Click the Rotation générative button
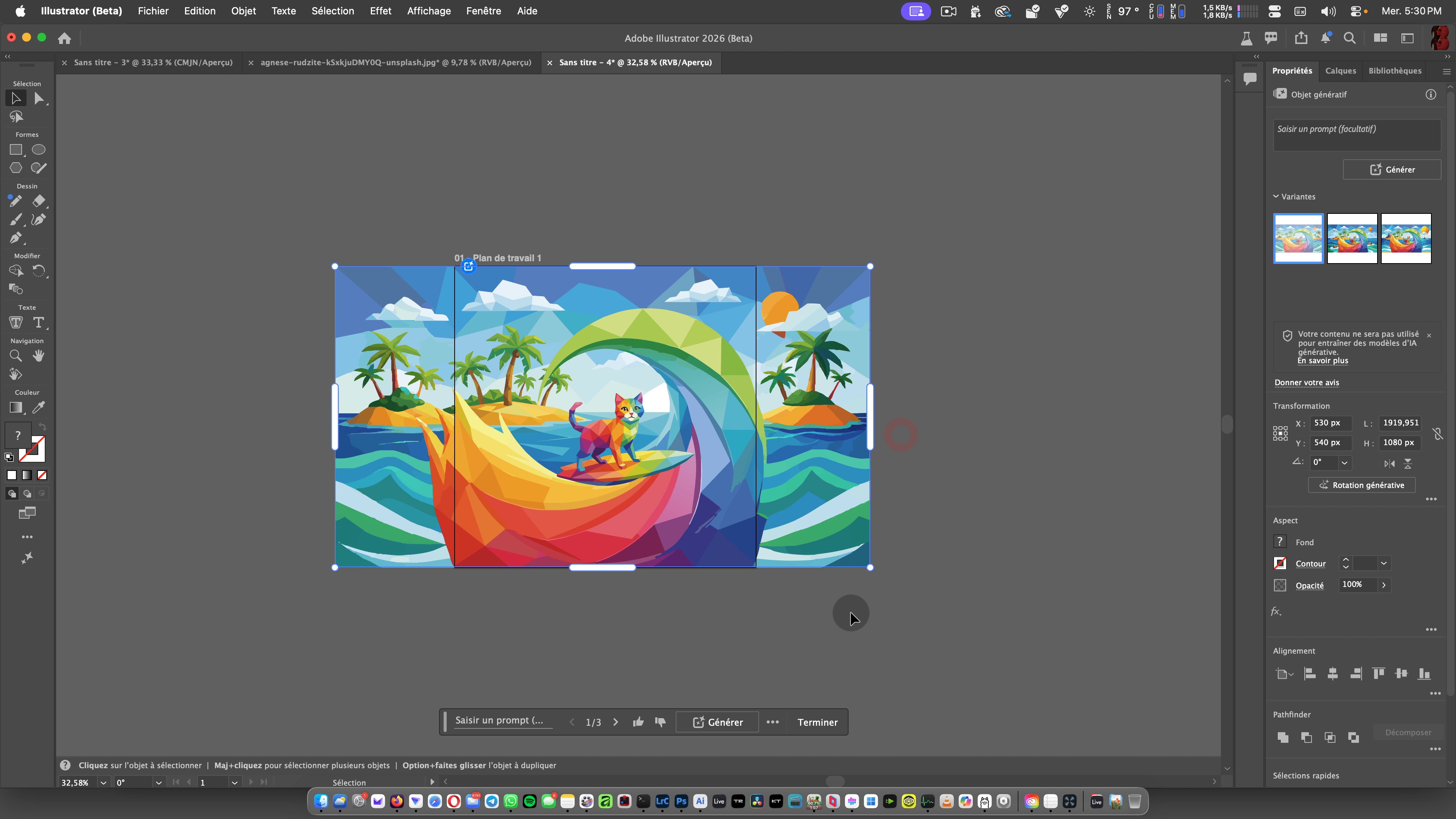1456x819 pixels. tap(1361, 485)
